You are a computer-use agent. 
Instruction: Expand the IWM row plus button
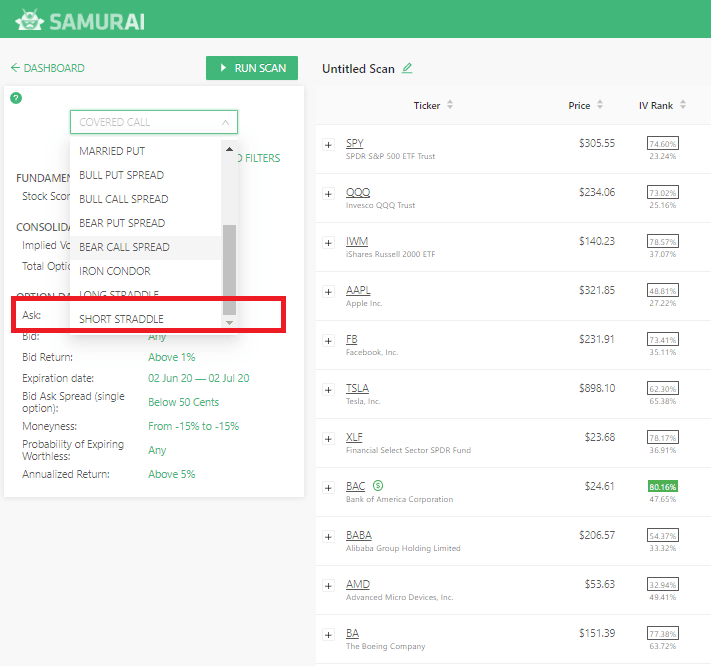[x=328, y=243]
